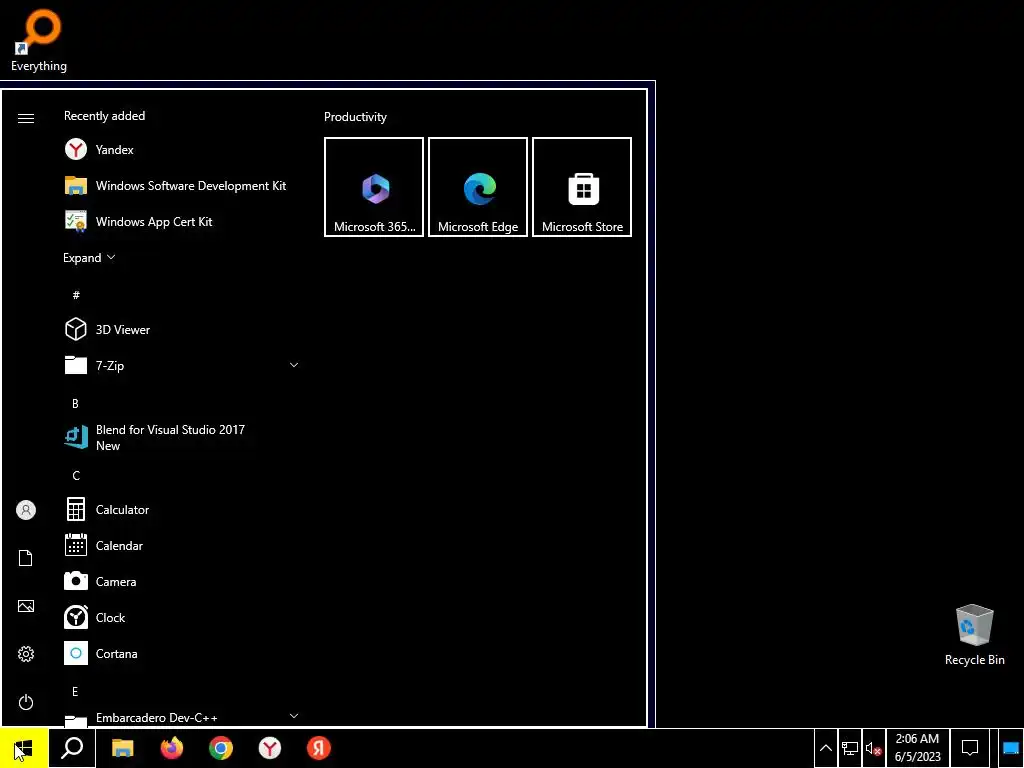Open the clock showing 2:06 AM
Viewport: 1024px width, 768px height.
click(x=918, y=748)
